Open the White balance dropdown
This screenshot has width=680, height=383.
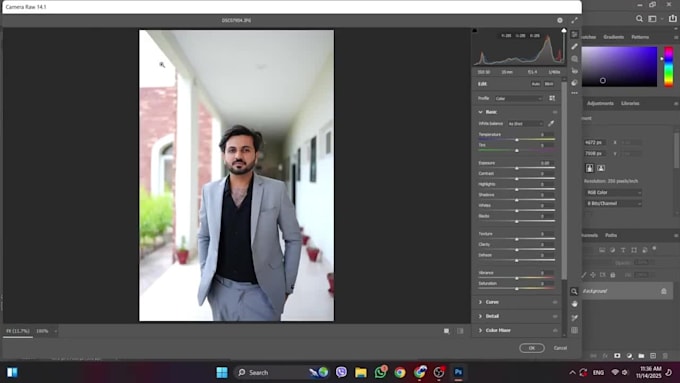[x=525, y=124]
